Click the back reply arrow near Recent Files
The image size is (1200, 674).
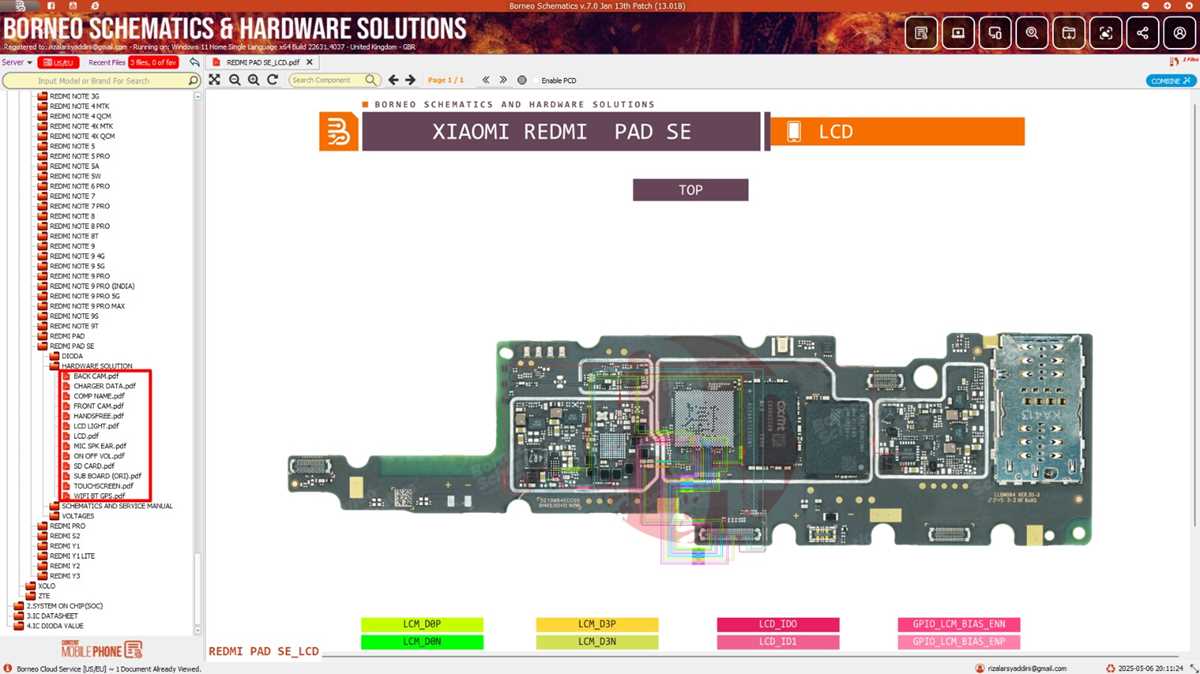click(x=194, y=62)
